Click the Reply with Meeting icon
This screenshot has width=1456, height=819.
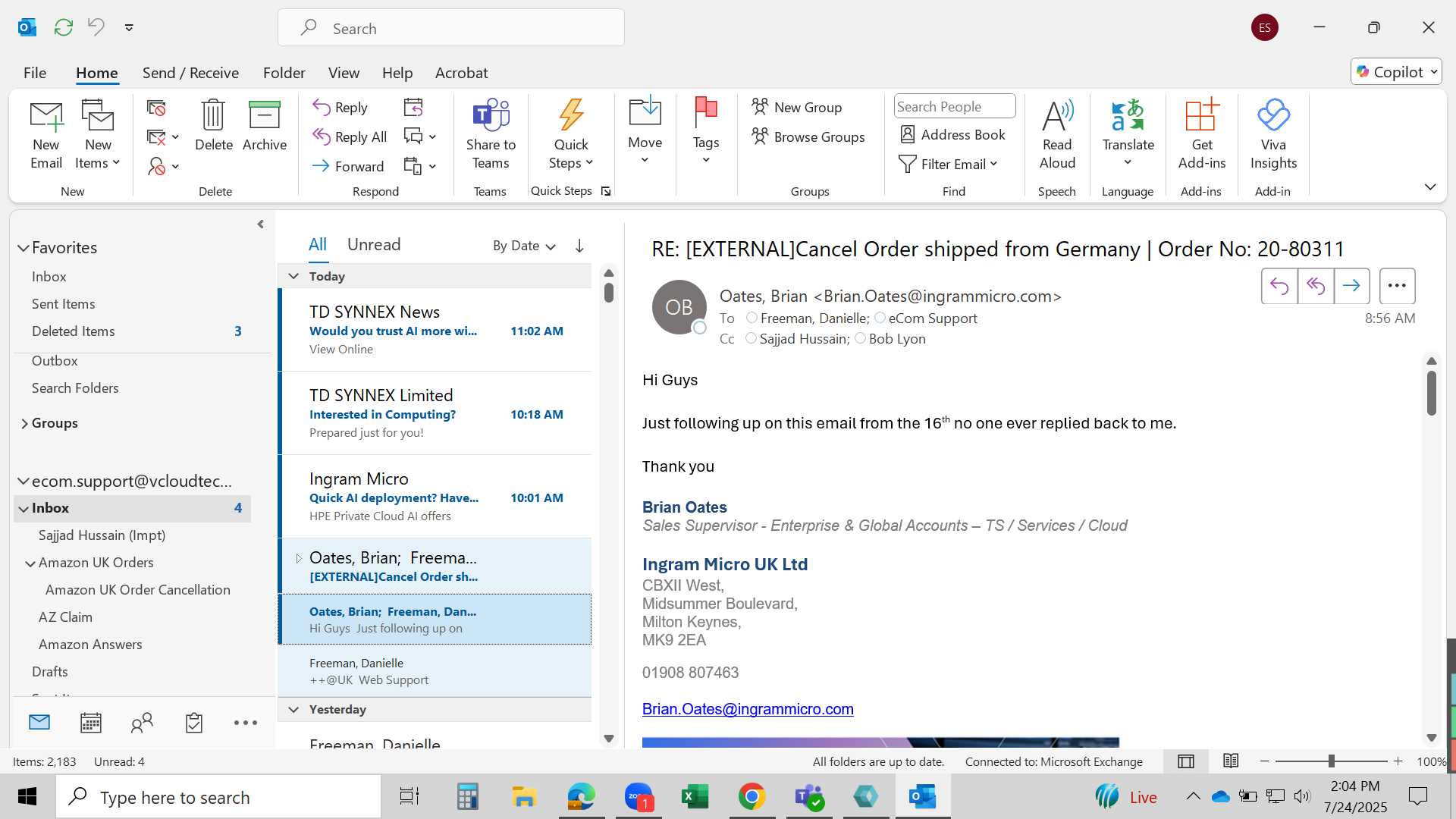413,107
